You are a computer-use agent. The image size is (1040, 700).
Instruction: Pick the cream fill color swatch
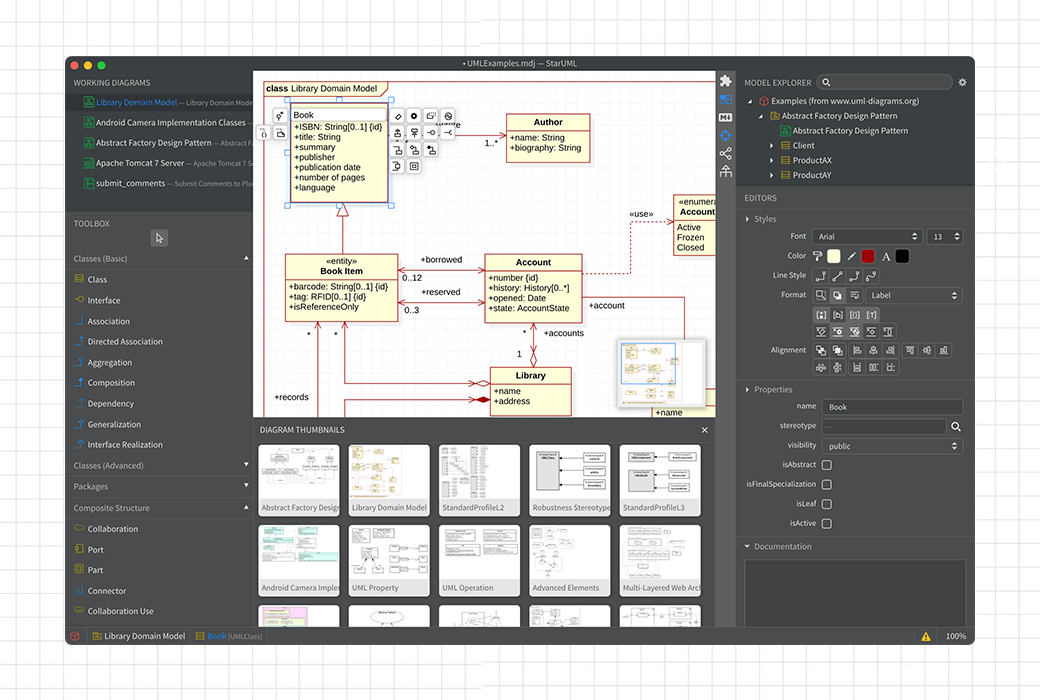point(834,256)
